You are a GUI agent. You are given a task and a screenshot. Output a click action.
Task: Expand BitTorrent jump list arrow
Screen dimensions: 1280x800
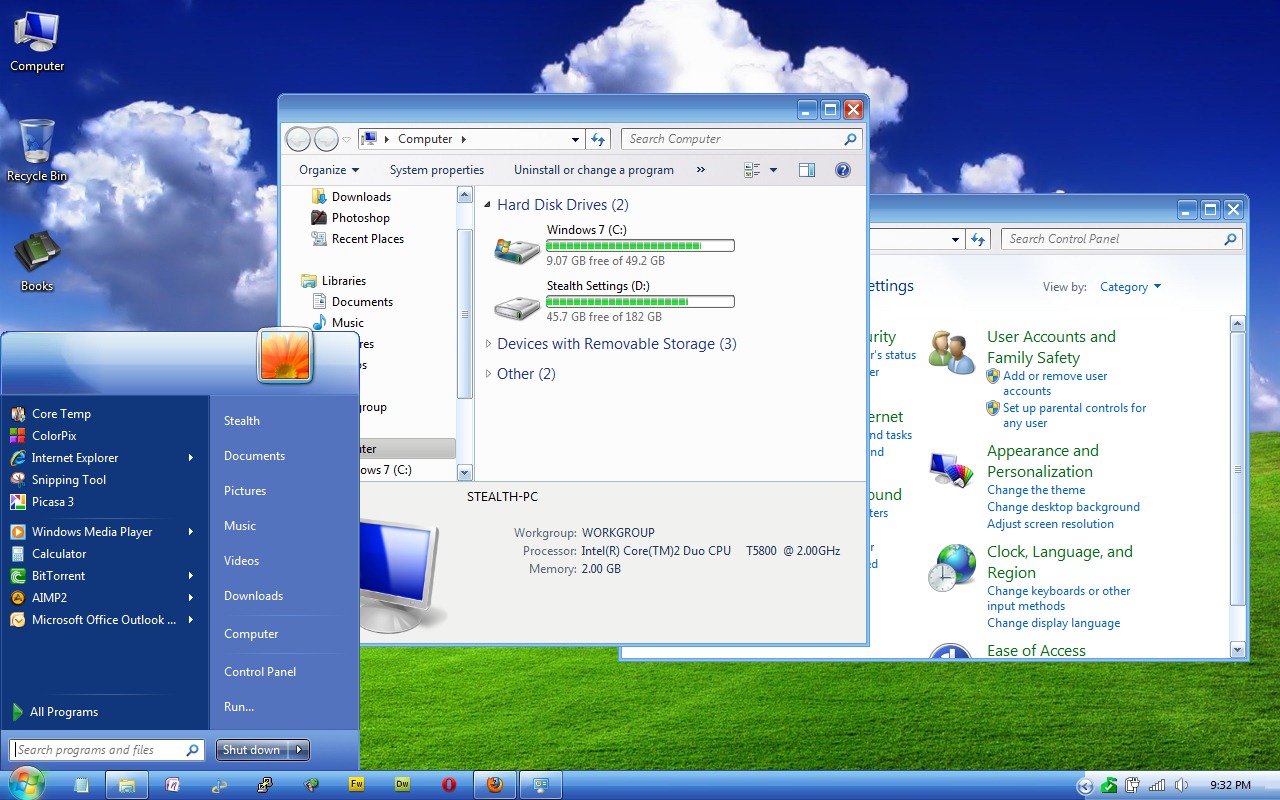[191, 576]
